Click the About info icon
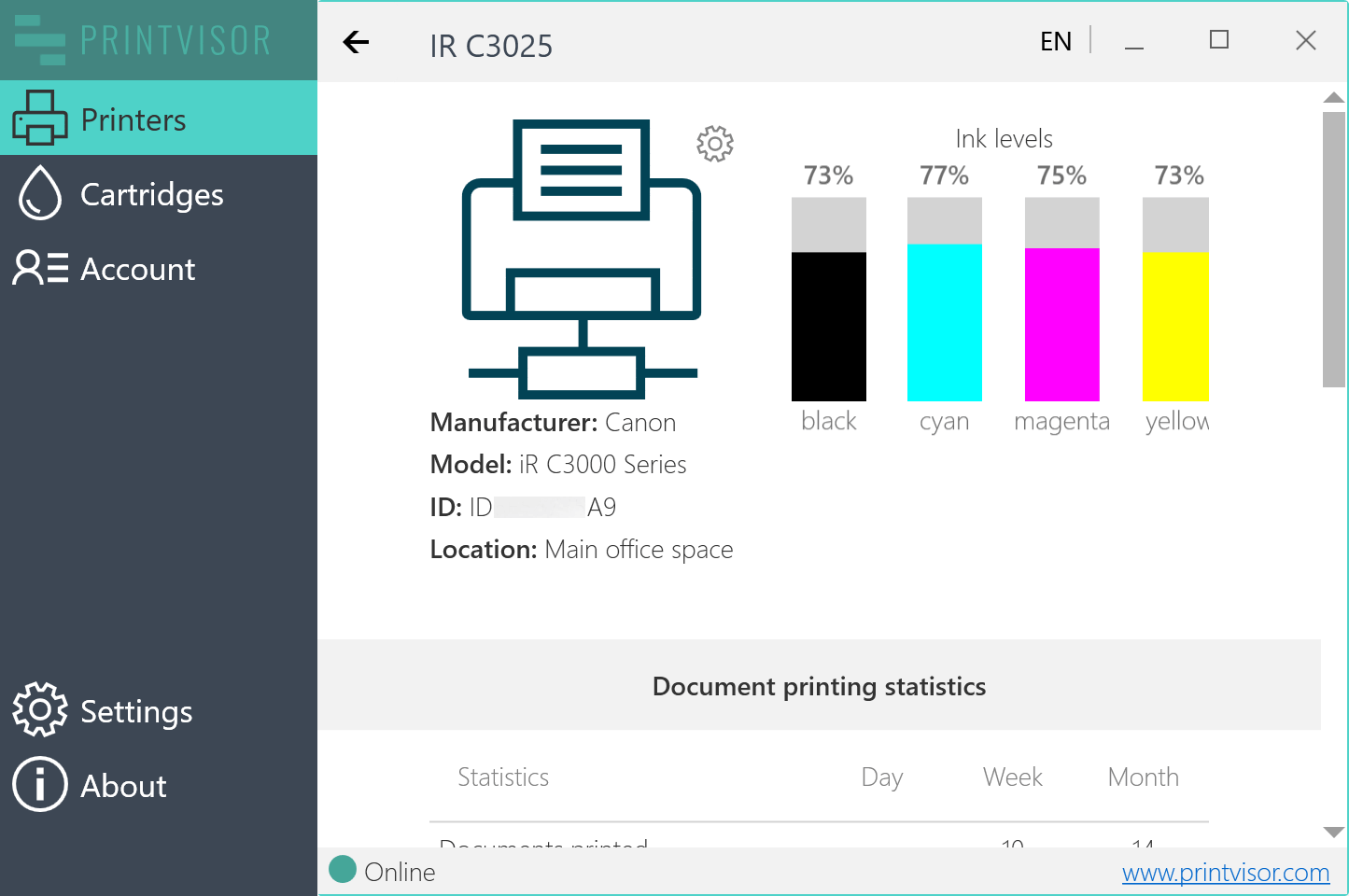 click(39, 785)
